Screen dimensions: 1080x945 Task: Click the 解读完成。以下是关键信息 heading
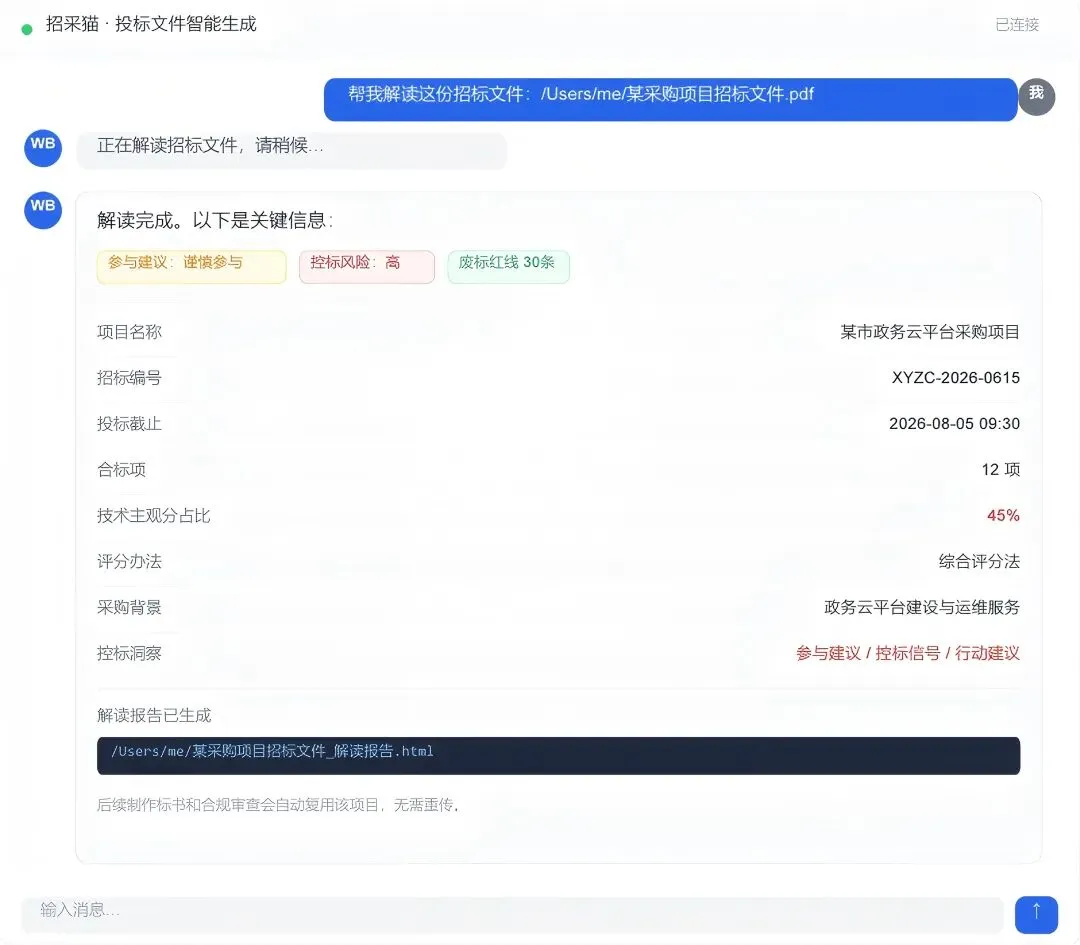[215, 220]
